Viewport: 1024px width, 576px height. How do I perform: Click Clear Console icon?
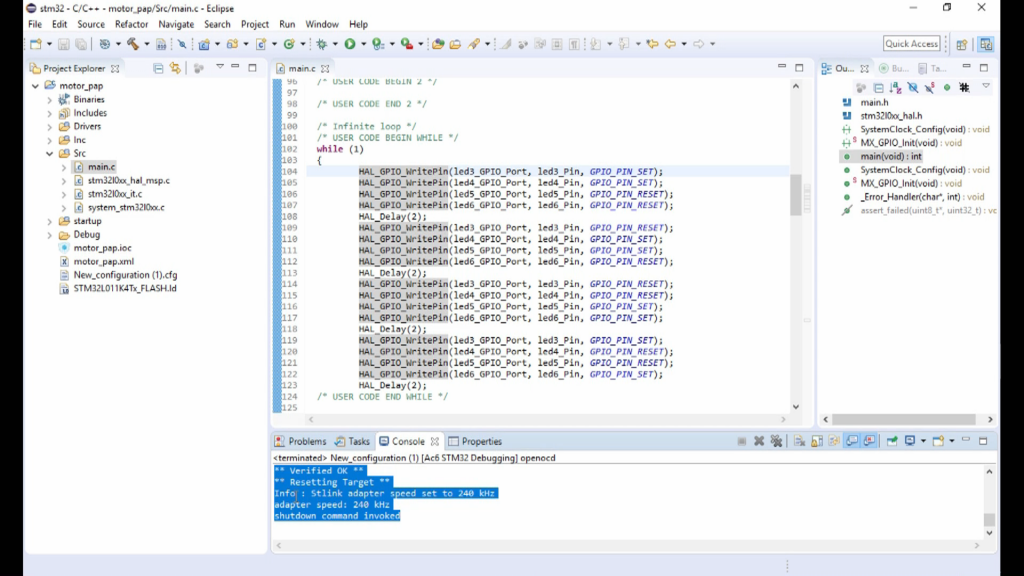tap(800, 441)
